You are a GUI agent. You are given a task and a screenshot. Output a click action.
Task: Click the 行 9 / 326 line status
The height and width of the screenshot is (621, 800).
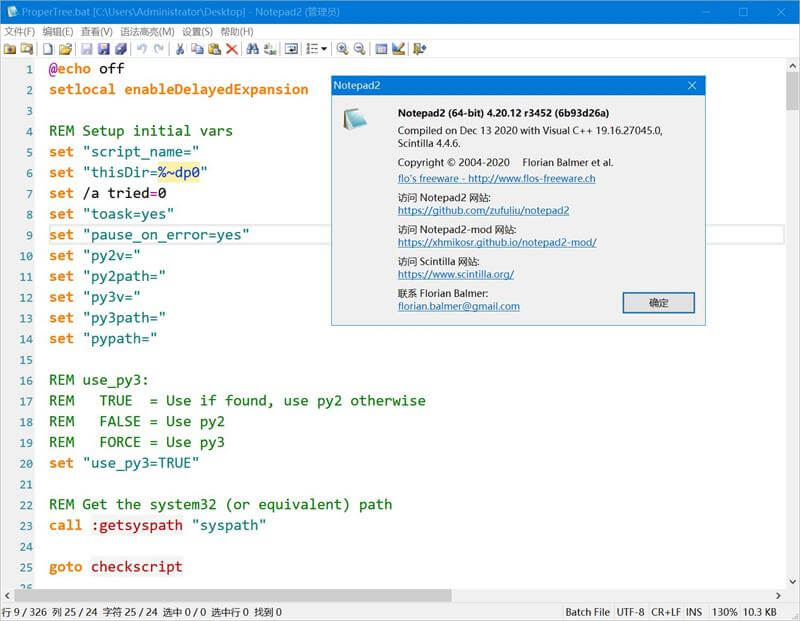point(24,612)
